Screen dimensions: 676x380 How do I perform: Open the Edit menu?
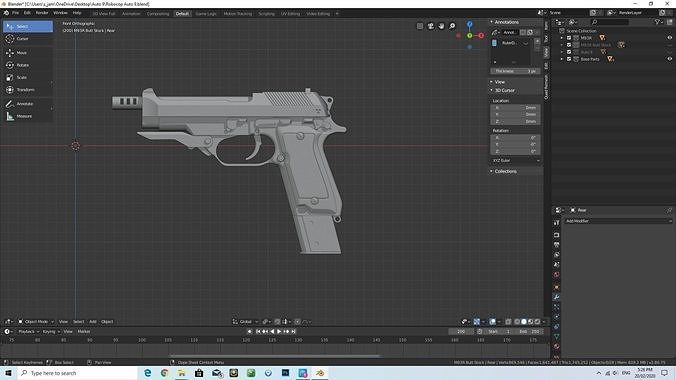(x=27, y=13)
